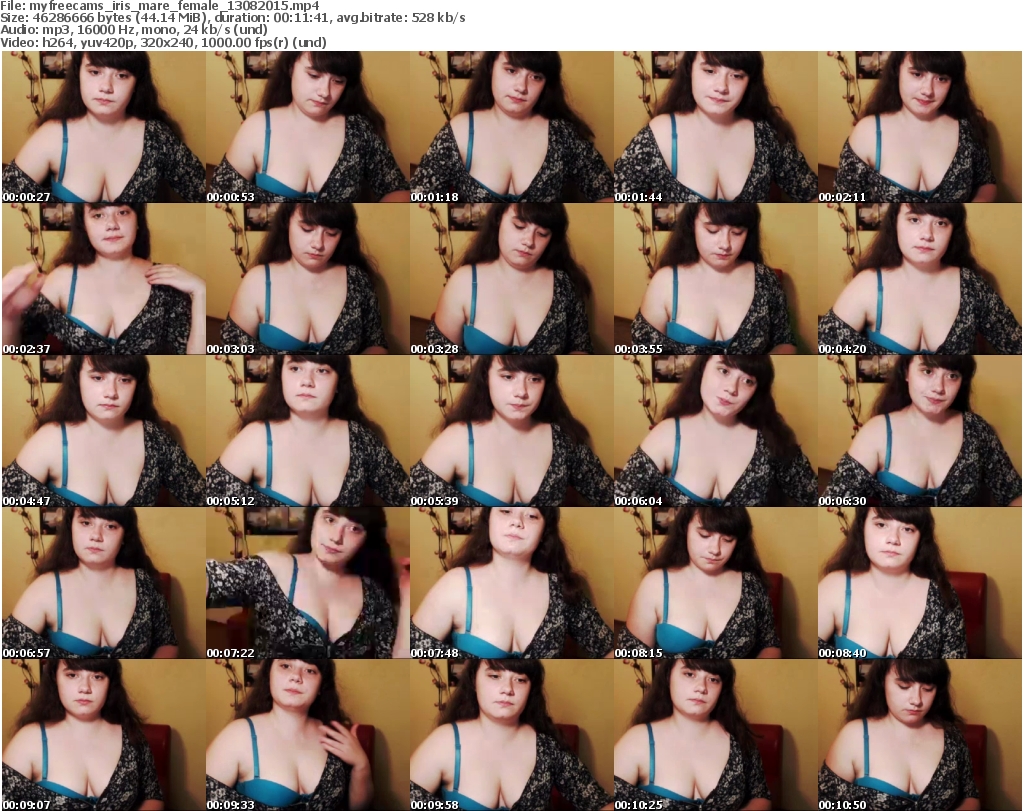The image size is (1024, 811).
Task: Select the frame at 00:04:47
Action: (104, 431)
